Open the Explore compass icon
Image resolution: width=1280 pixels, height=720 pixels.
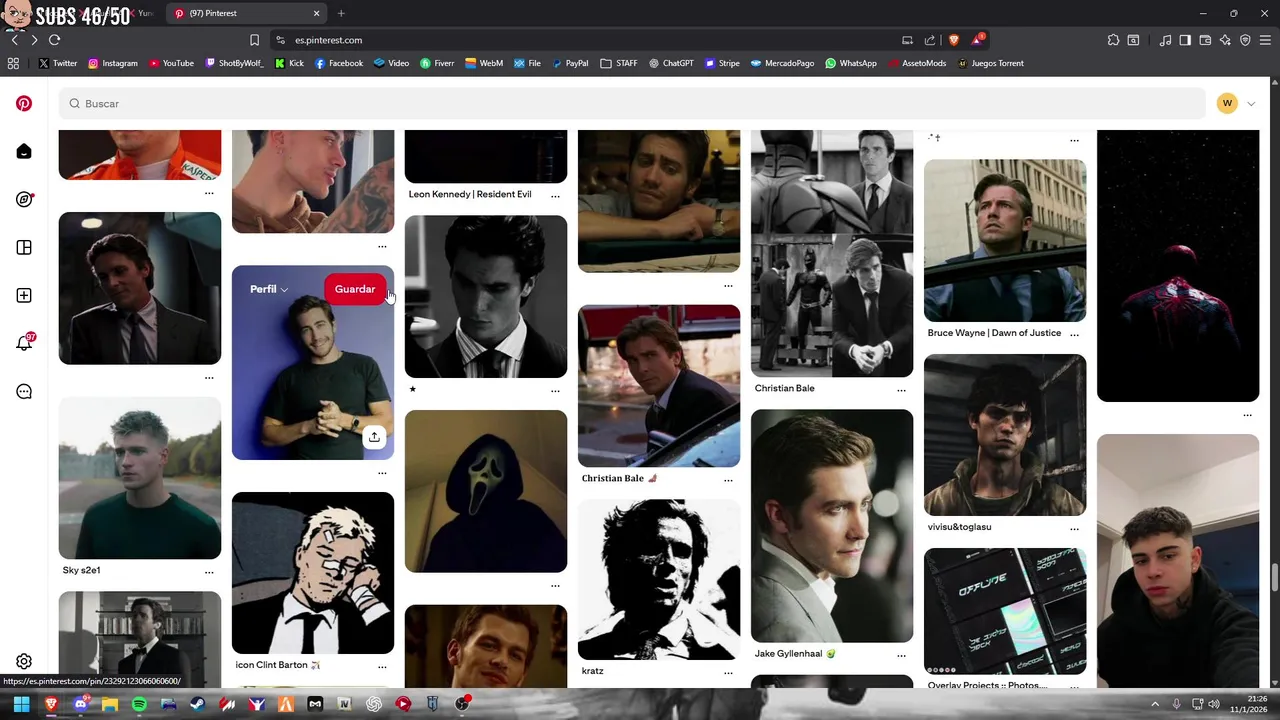[24, 199]
